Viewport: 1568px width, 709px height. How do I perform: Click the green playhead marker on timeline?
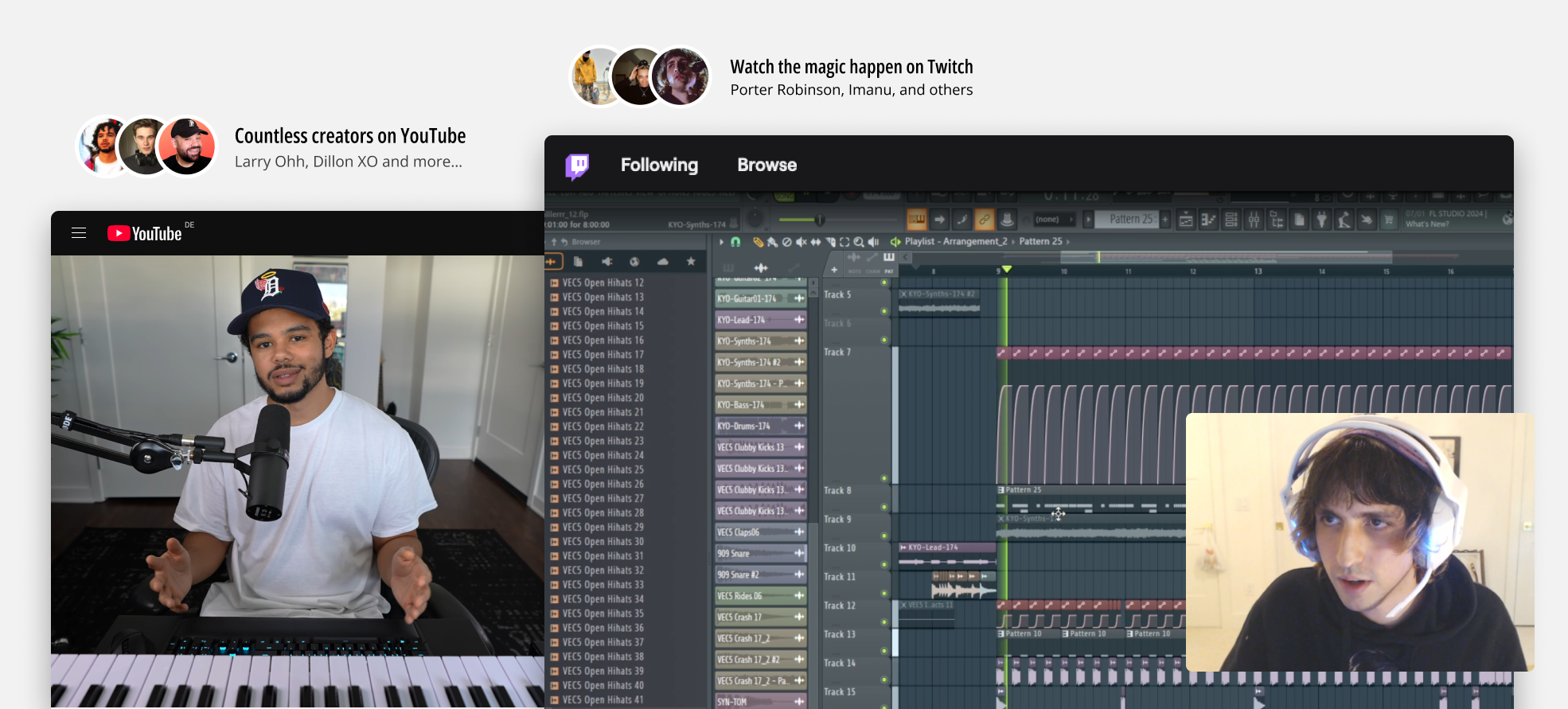pyautogui.click(x=1007, y=270)
